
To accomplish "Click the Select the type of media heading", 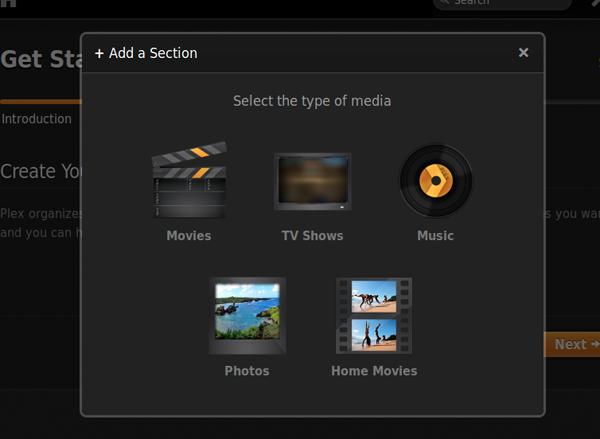I will coord(312,101).
